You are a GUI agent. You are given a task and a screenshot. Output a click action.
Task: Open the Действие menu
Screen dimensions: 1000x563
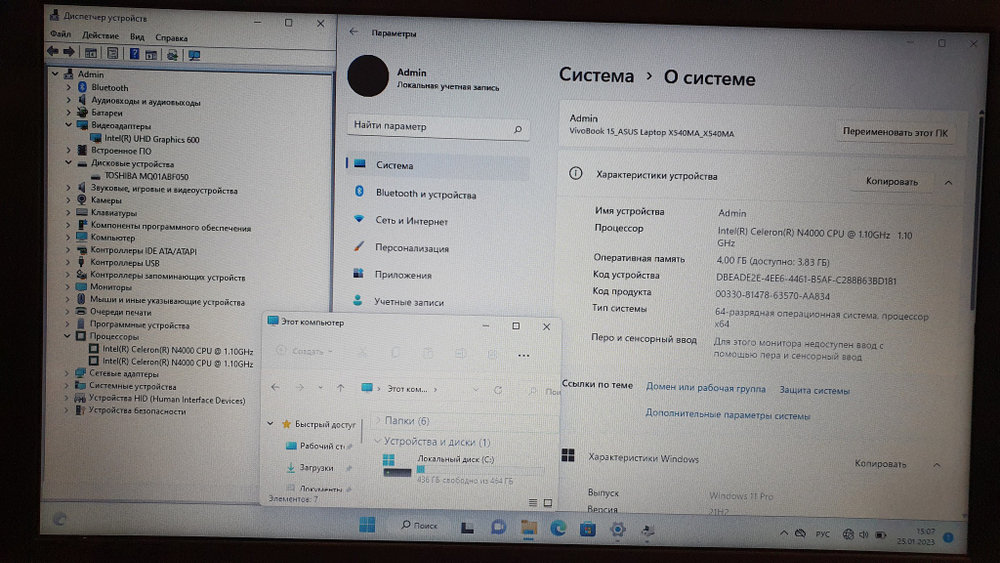click(x=100, y=36)
